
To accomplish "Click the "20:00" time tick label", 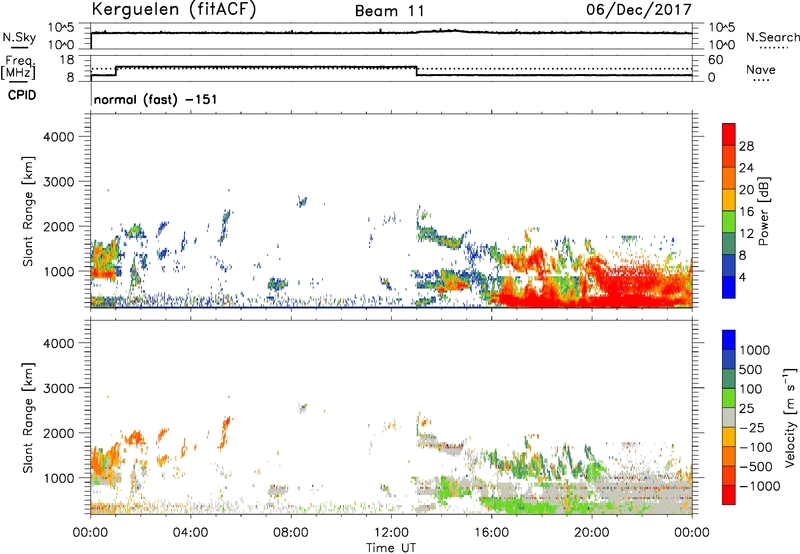I will (x=592, y=533).
